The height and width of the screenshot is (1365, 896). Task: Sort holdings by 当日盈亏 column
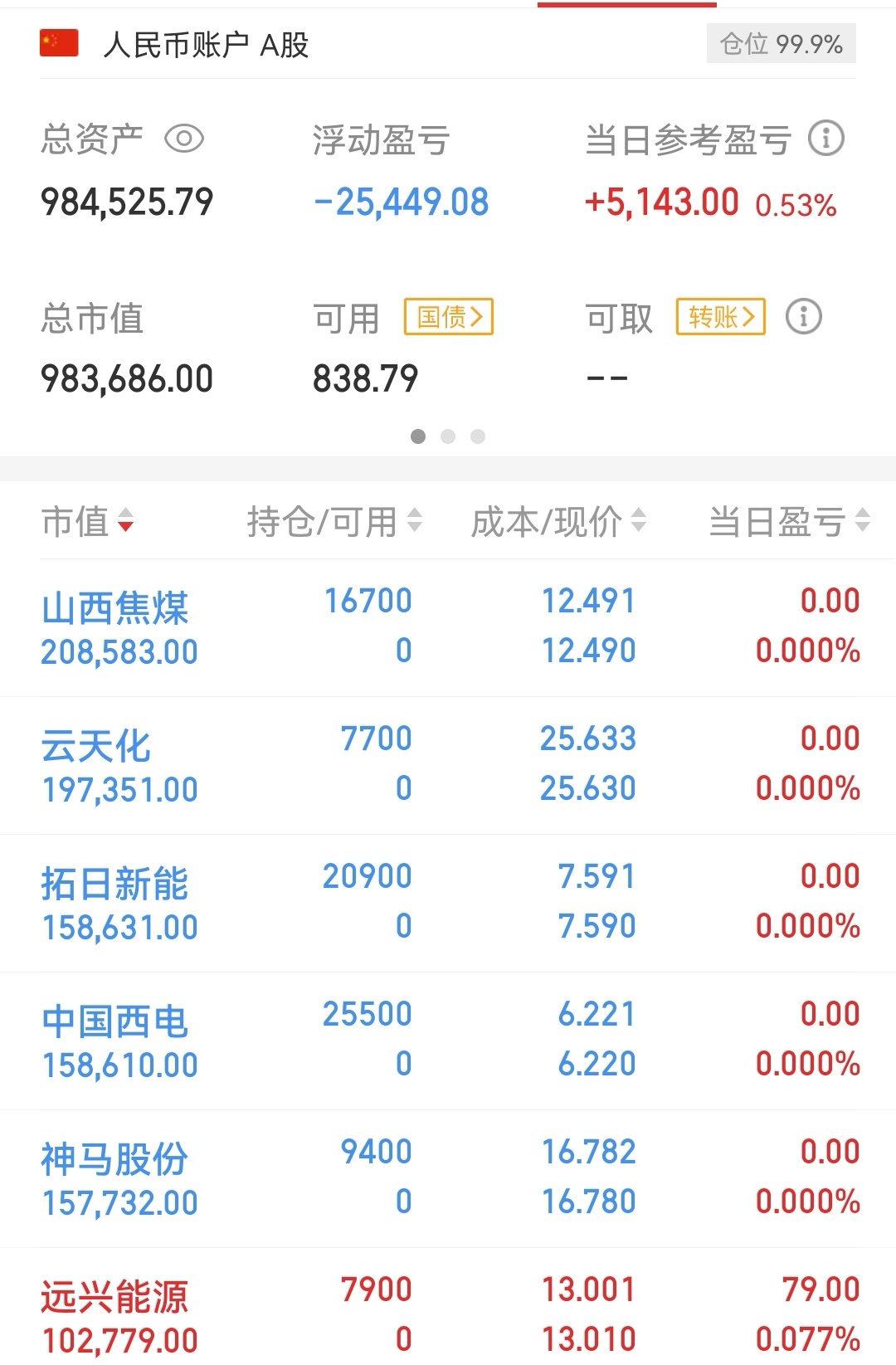pyautogui.click(x=789, y=522)
